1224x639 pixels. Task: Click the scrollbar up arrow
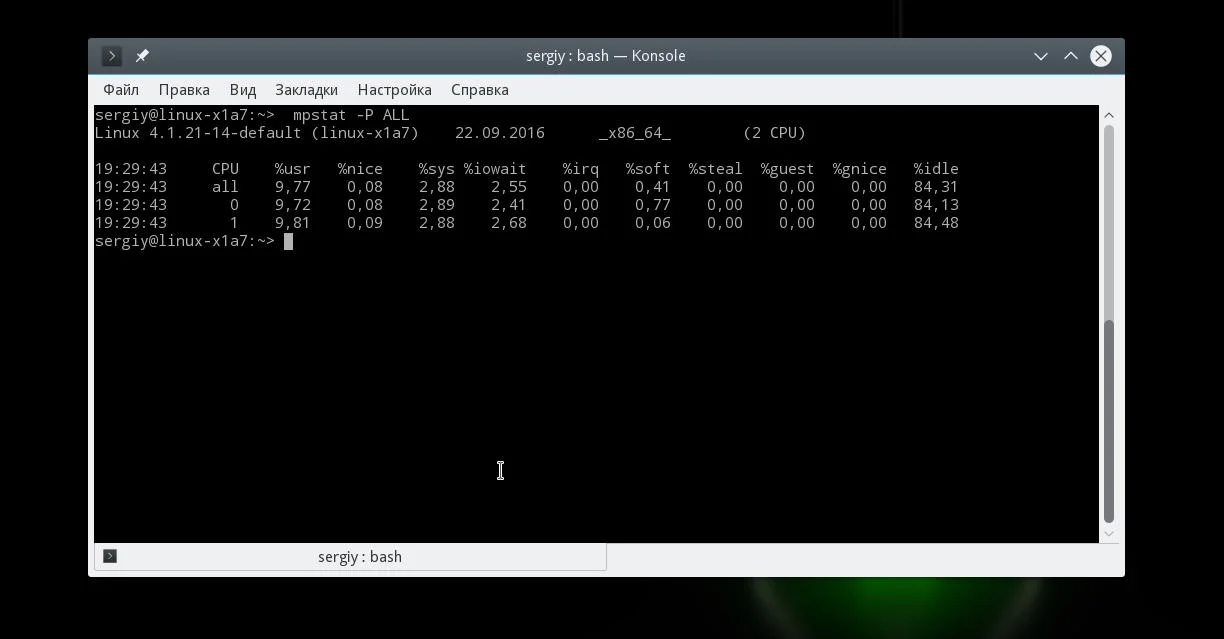pyautogui.click(x=1108, y=115)
